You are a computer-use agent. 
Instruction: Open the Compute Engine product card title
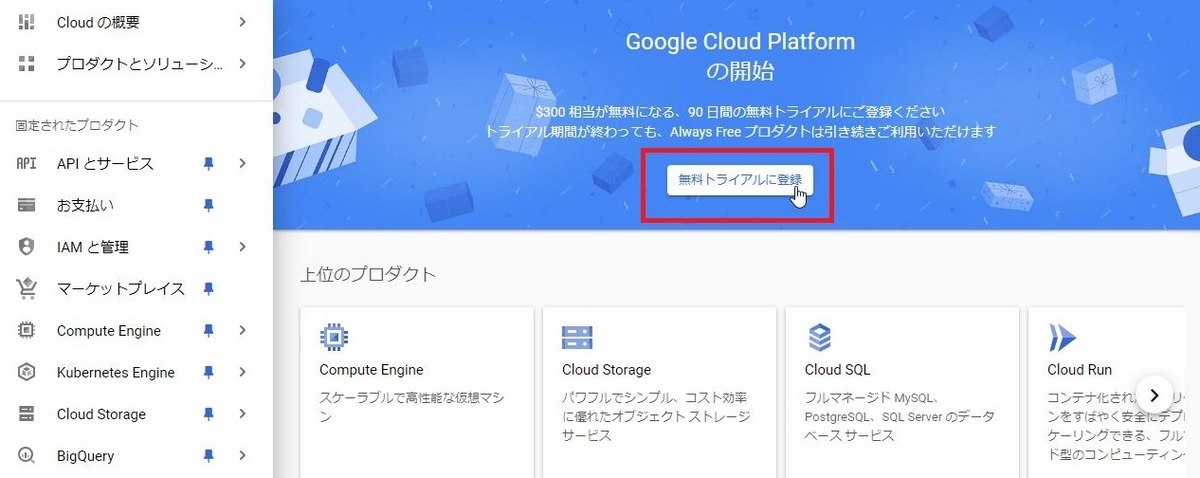click(x=371, y=370)
